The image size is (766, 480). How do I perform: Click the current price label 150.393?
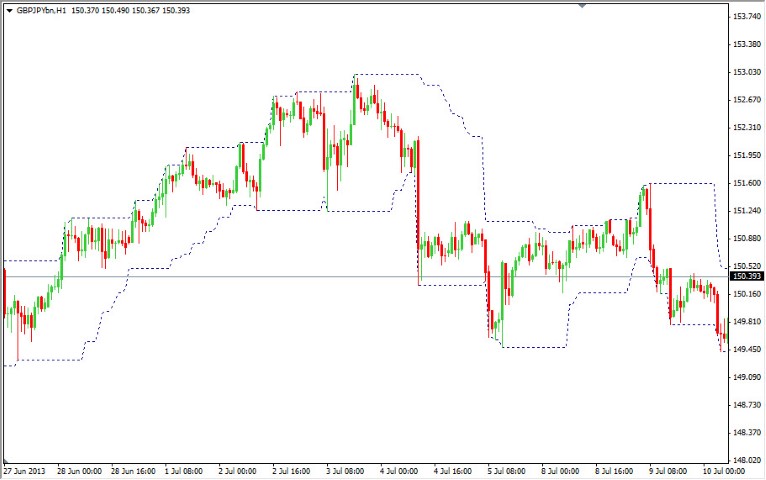[x=747, y=276]
